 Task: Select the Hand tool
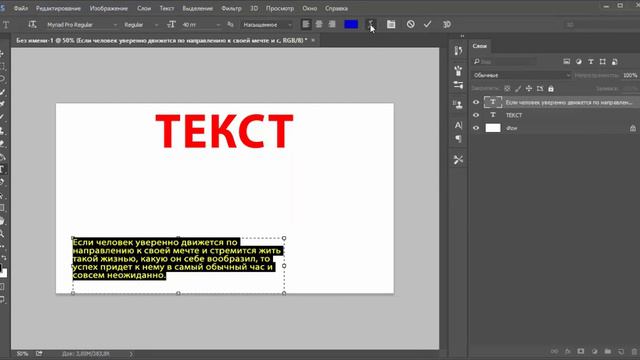tap(2, 221)
